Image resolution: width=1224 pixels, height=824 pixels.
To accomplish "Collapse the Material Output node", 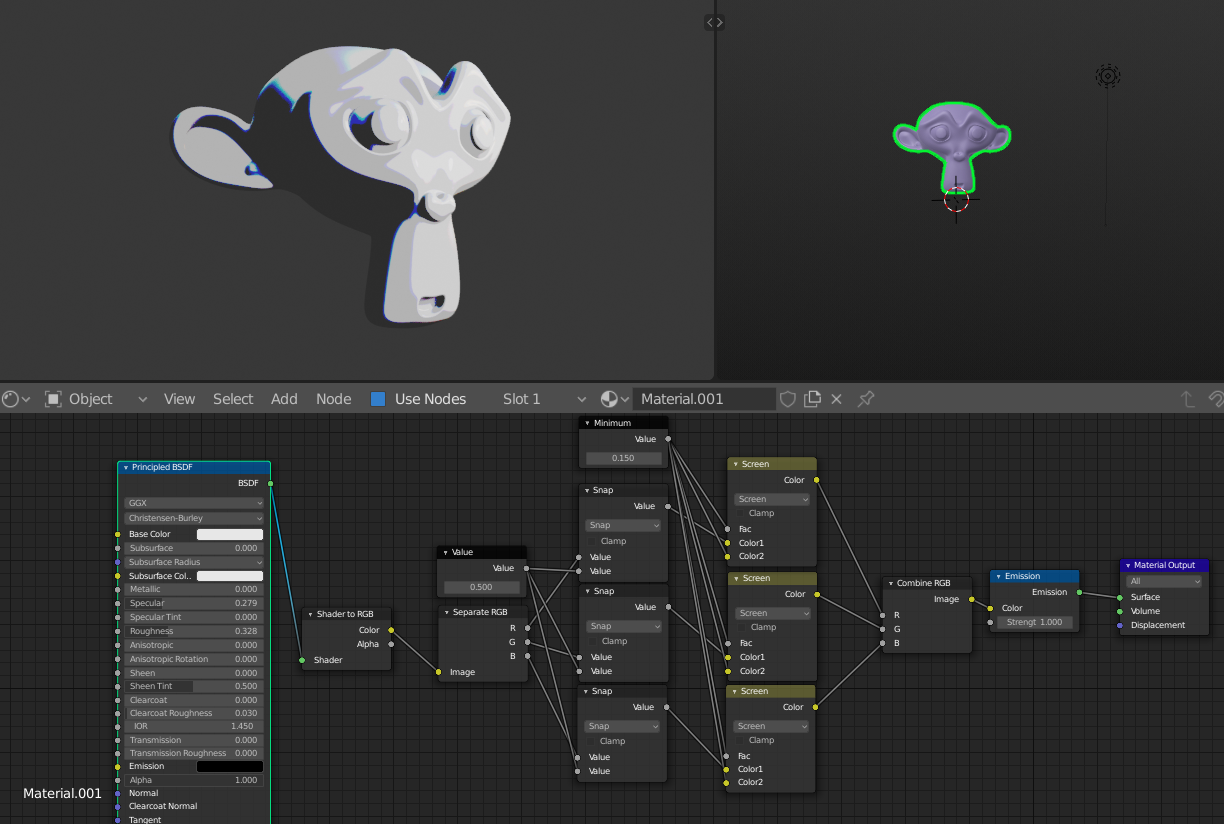I will (1127, 565).
